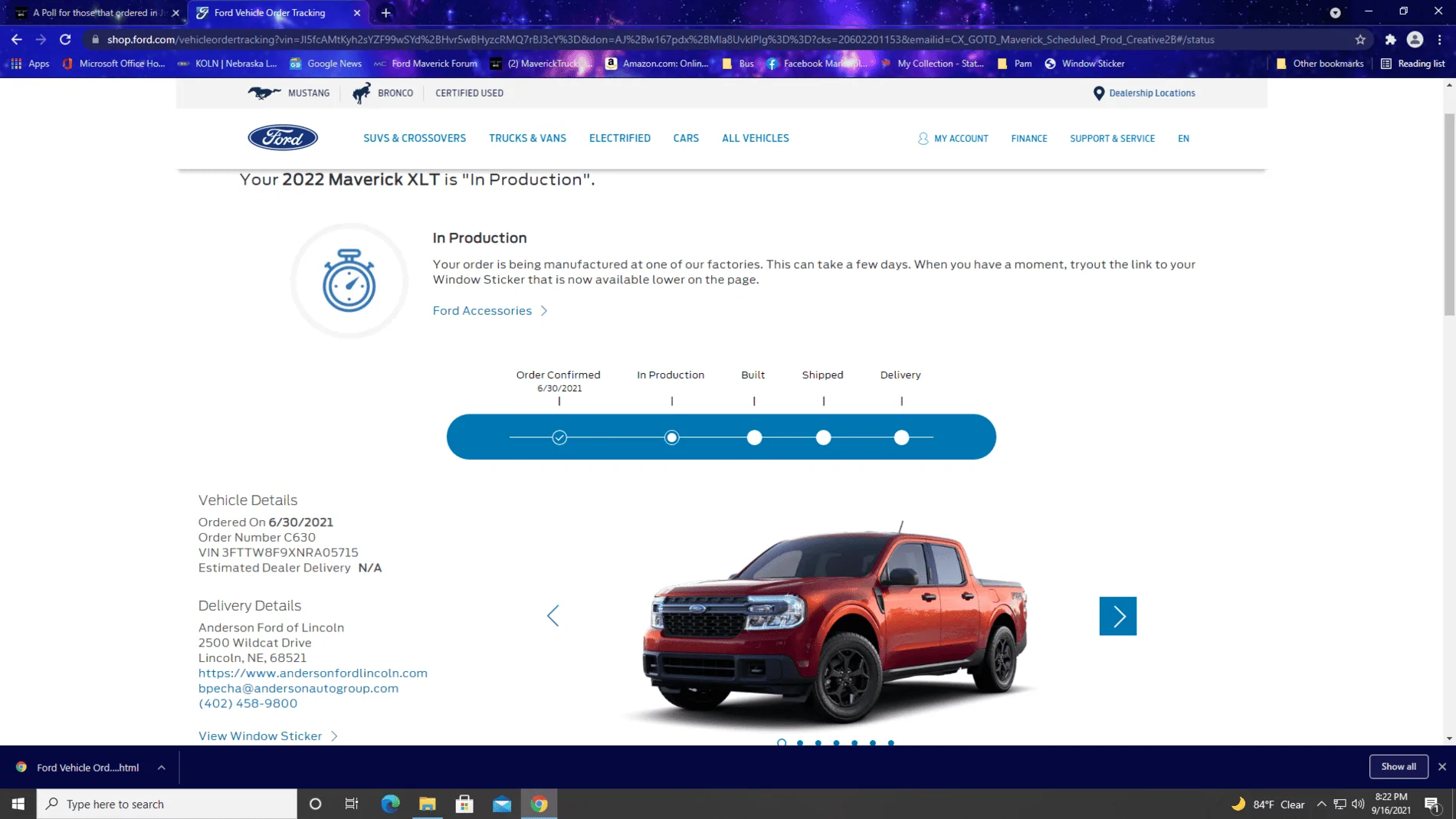Open andersonfordlincoln.com dealer website link
Viewport: 1456px width, 819px height.
(313, 673)
